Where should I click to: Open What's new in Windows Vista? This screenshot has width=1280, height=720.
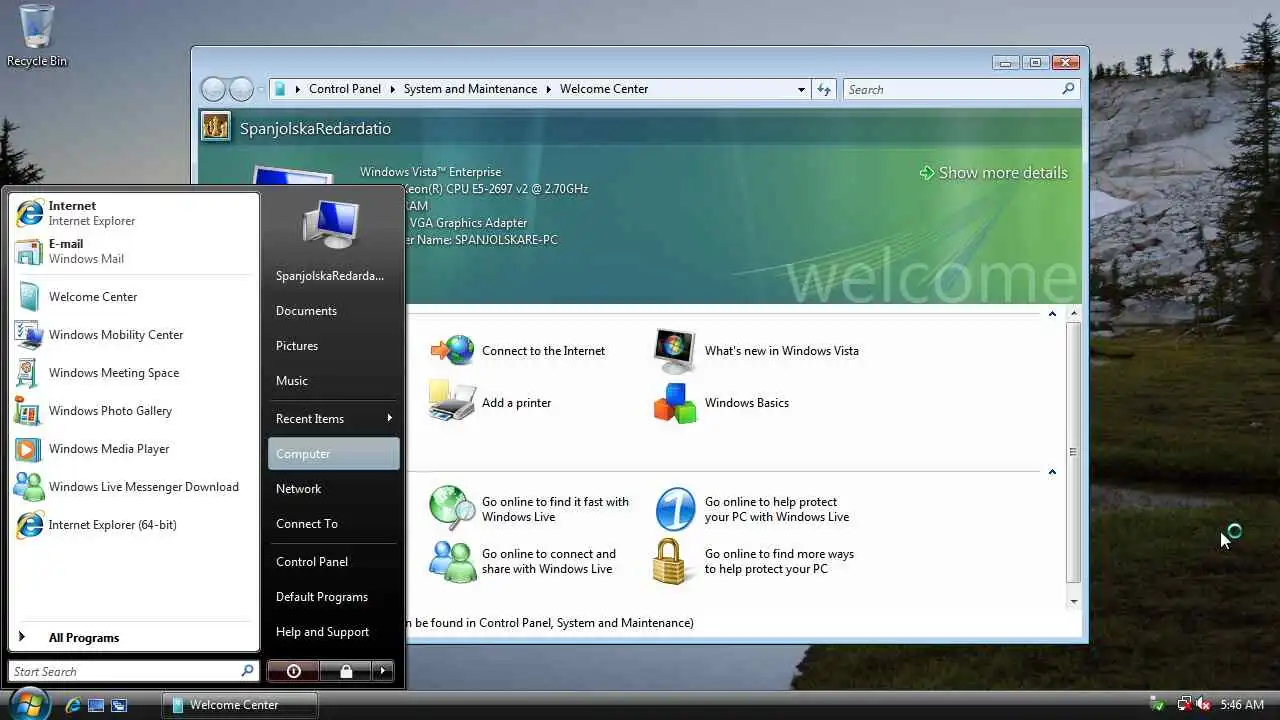pyautogui.click(x=757, y=351)
